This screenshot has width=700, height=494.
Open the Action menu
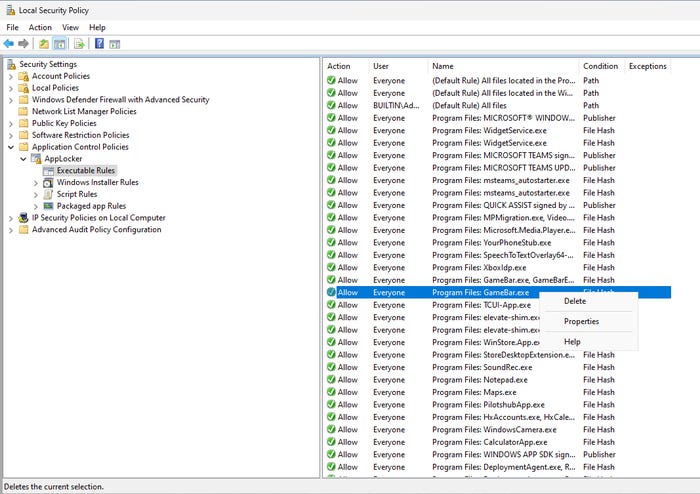pos(40,28)
